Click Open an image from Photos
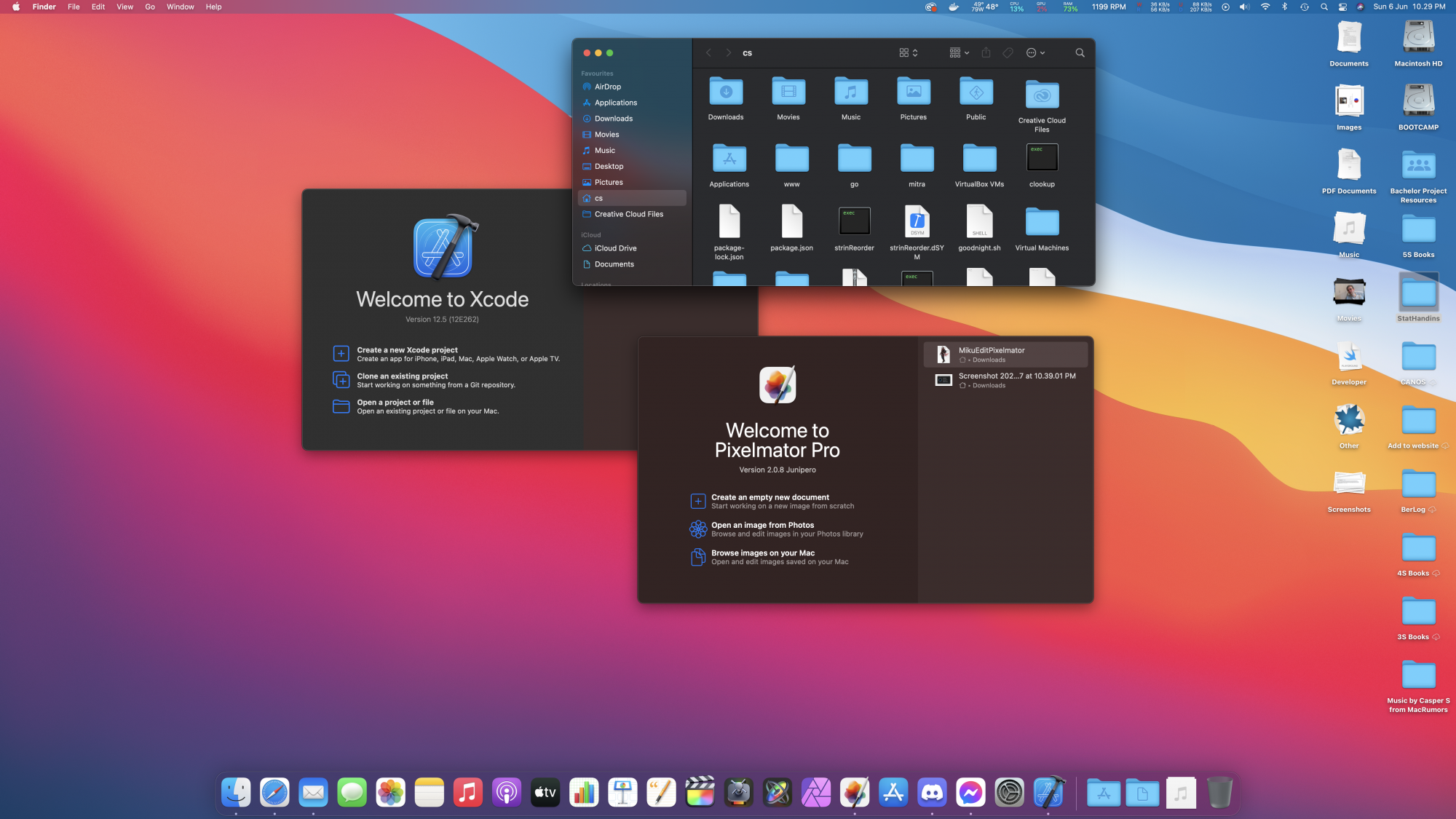This screenshot has width=1456, height=819. point(776,529)
